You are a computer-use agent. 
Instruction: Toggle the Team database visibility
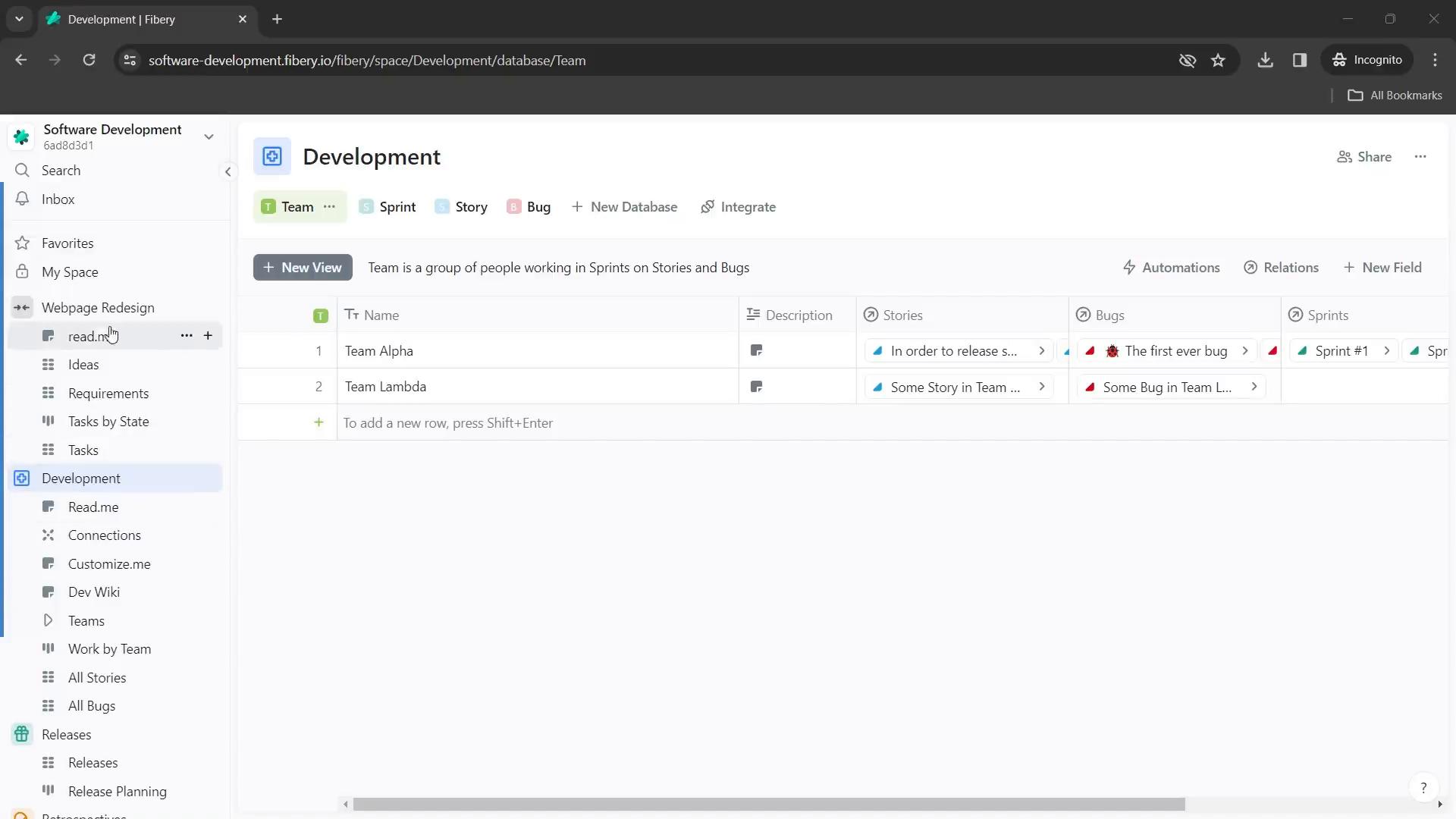click(x=331, y=207)
